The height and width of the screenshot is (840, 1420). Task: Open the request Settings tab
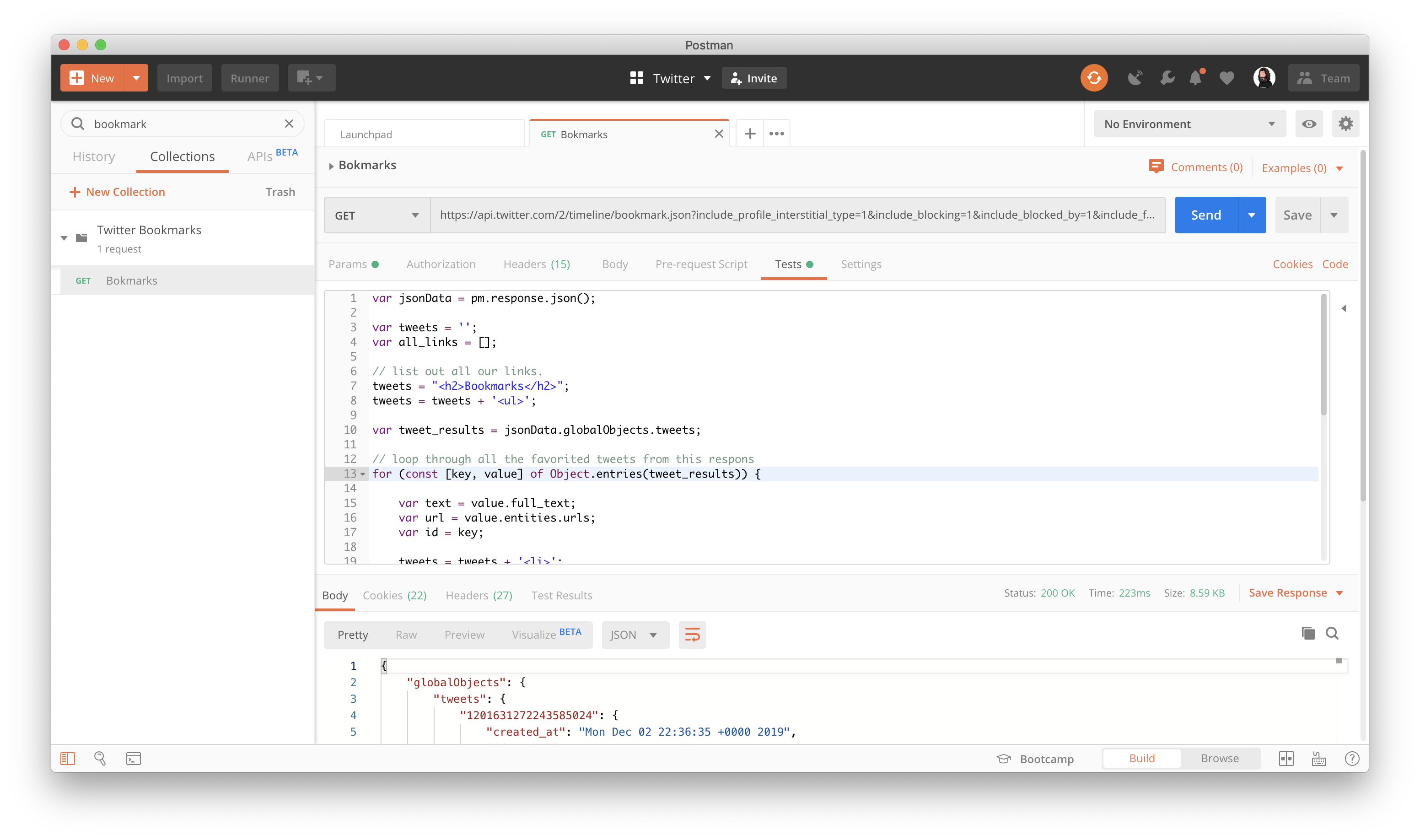click(860, 264)
